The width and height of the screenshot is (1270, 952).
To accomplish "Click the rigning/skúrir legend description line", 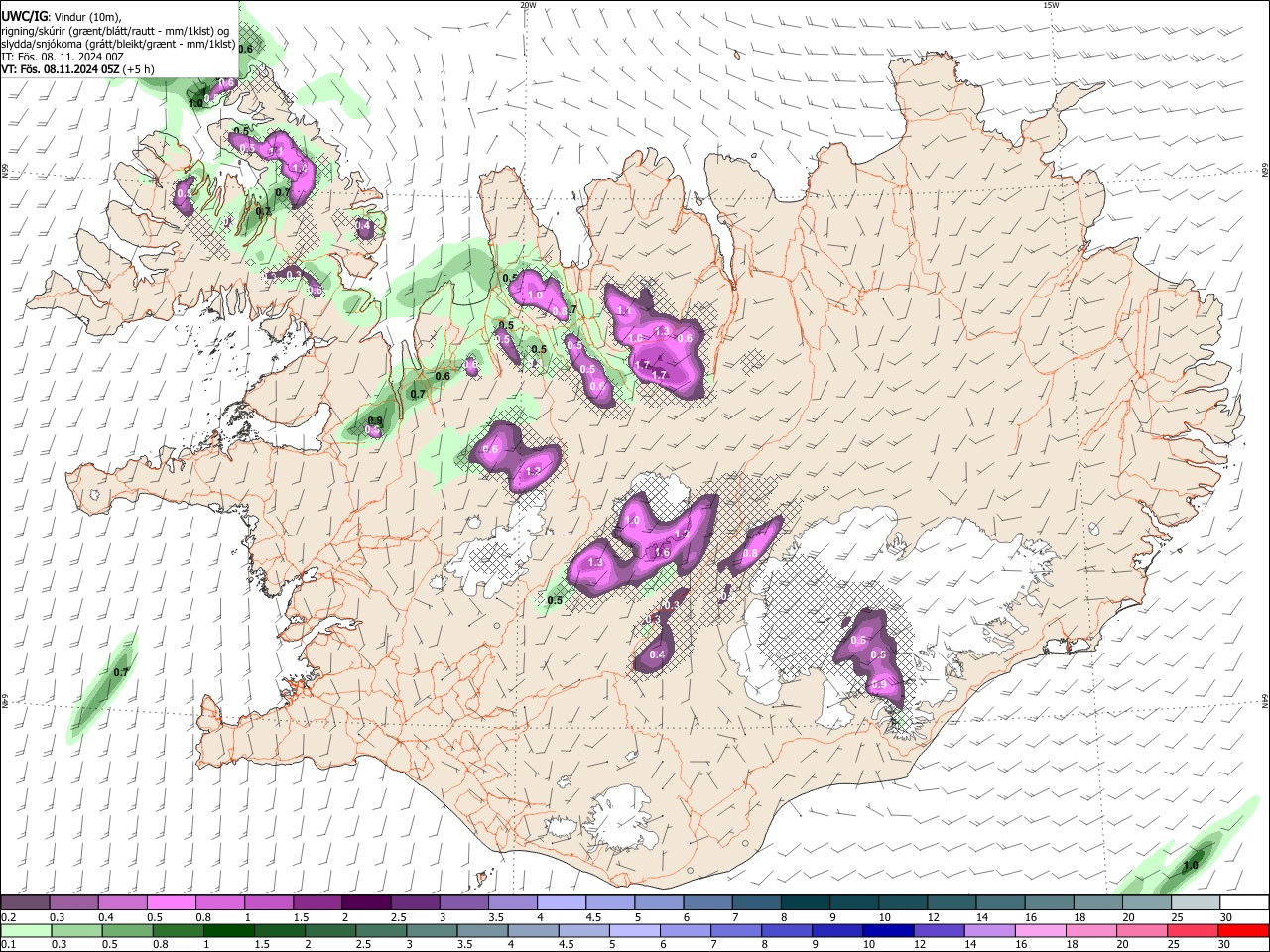I will tap(115, 30).
